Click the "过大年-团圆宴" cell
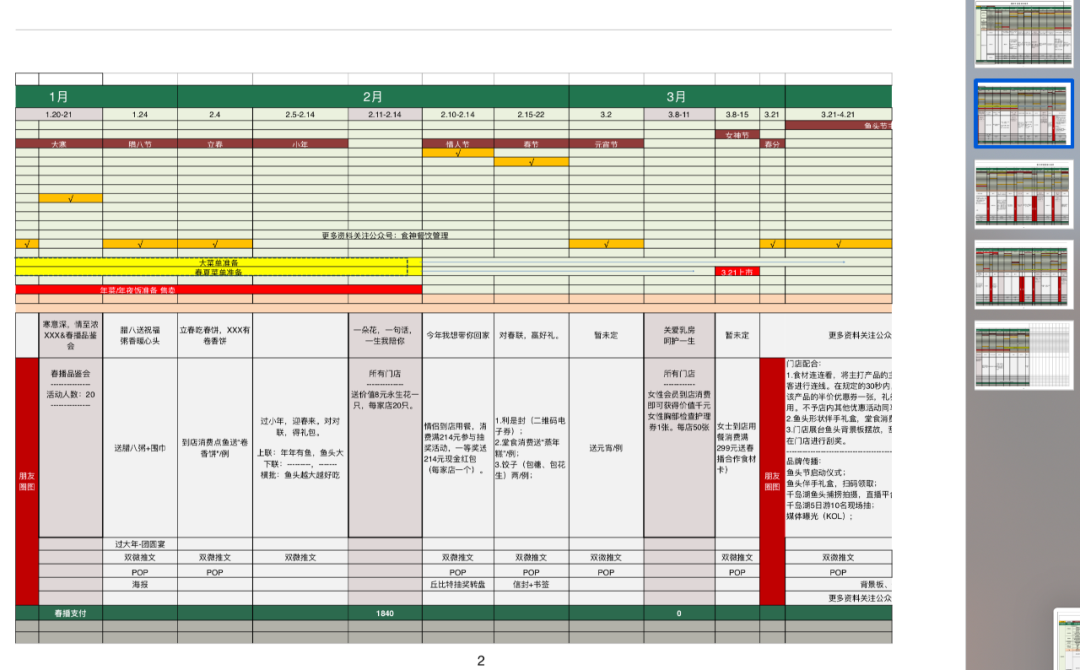The image size is (1080, 670). coord(140,544)
